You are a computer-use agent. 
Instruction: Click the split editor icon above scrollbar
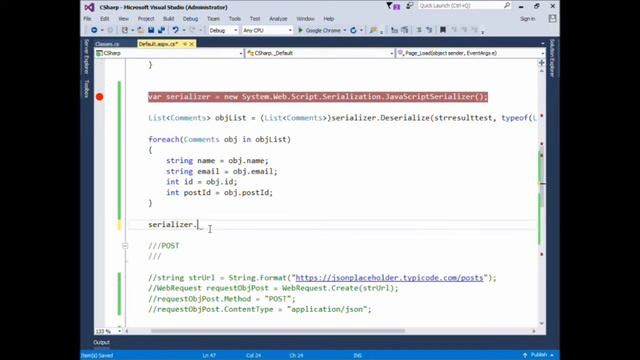[x=542, y=63]
